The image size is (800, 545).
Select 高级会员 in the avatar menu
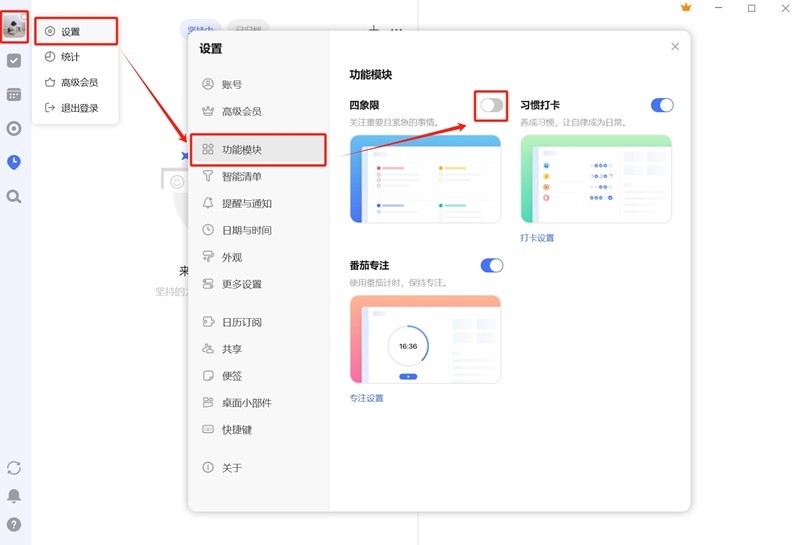tap(76, 82)
